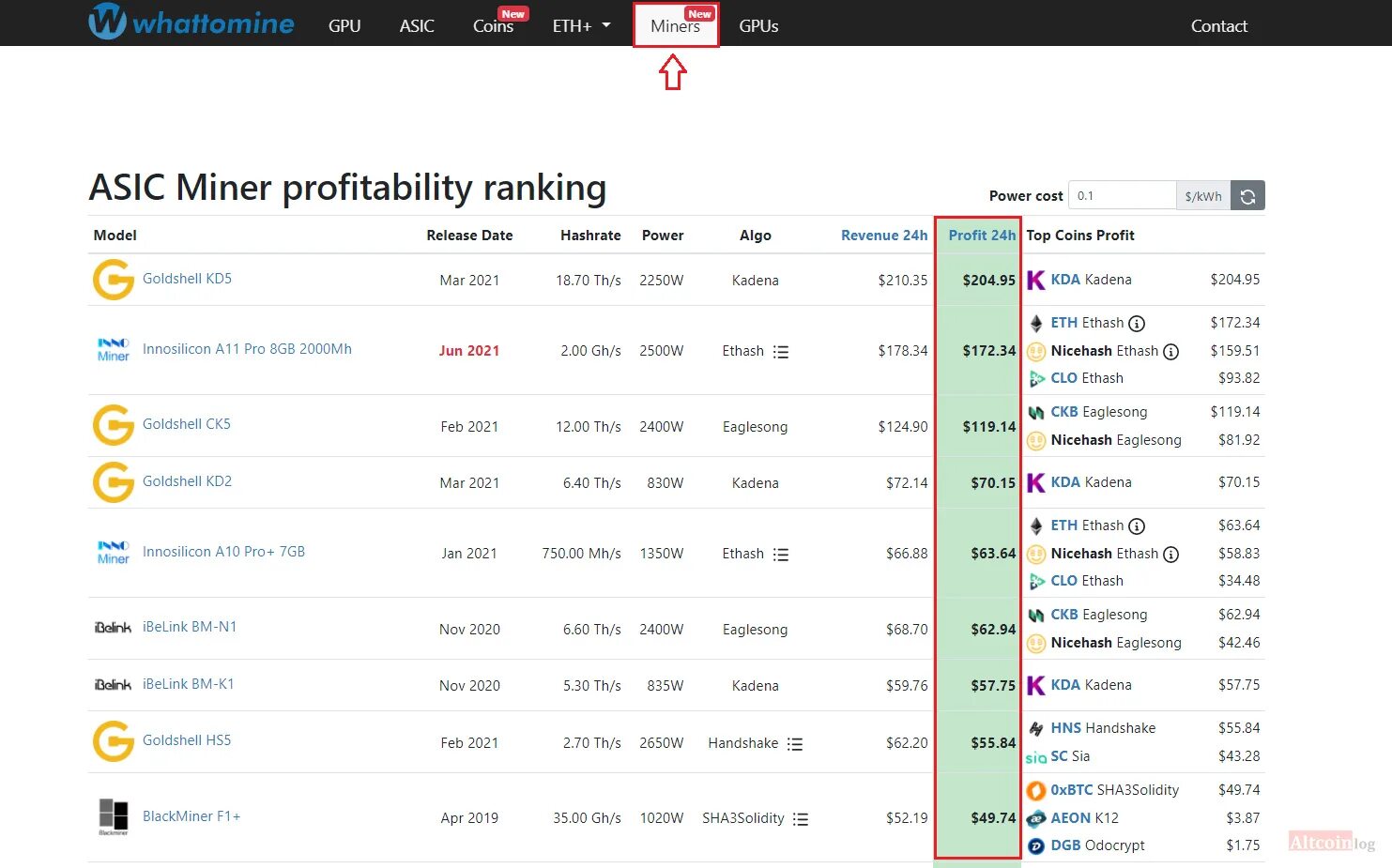Open Goldshell KD2 miner link
This screenshot has width=1392, height=868.
pyautogui.click(x=187, y=481)
